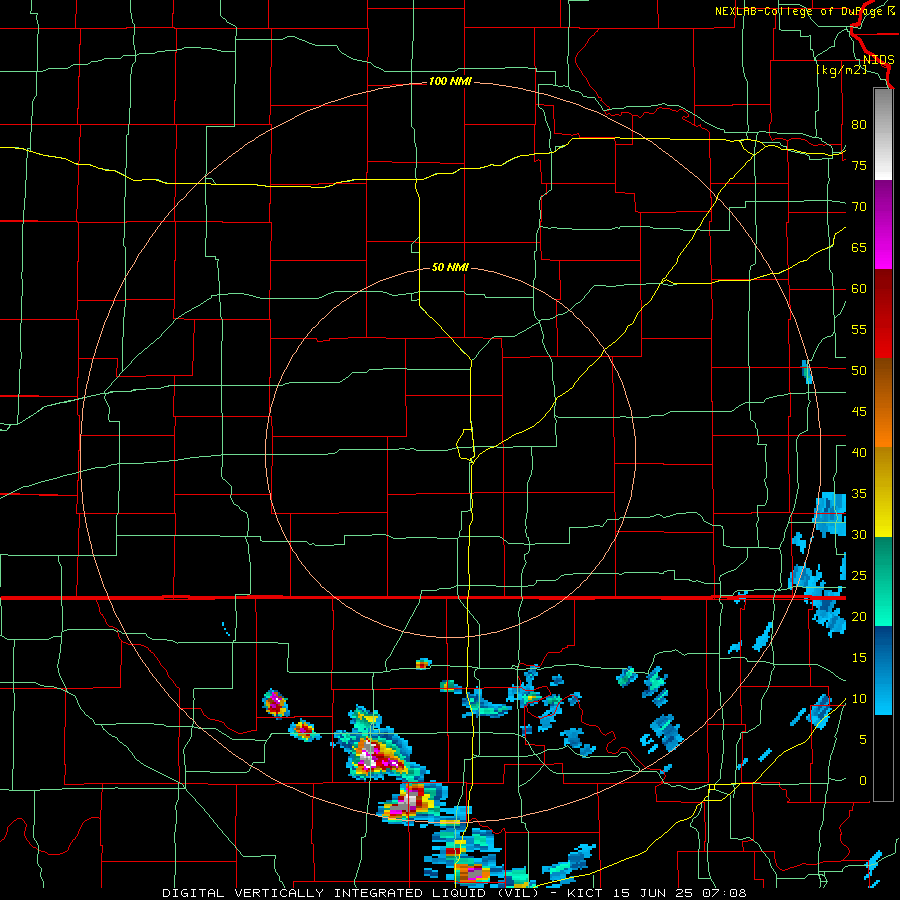Image resolution: width=900 pixels, height=900 pixels.
Task: Click the "70" value on the VIL scale
Action: pyautogui.click(x=859, y=207)
